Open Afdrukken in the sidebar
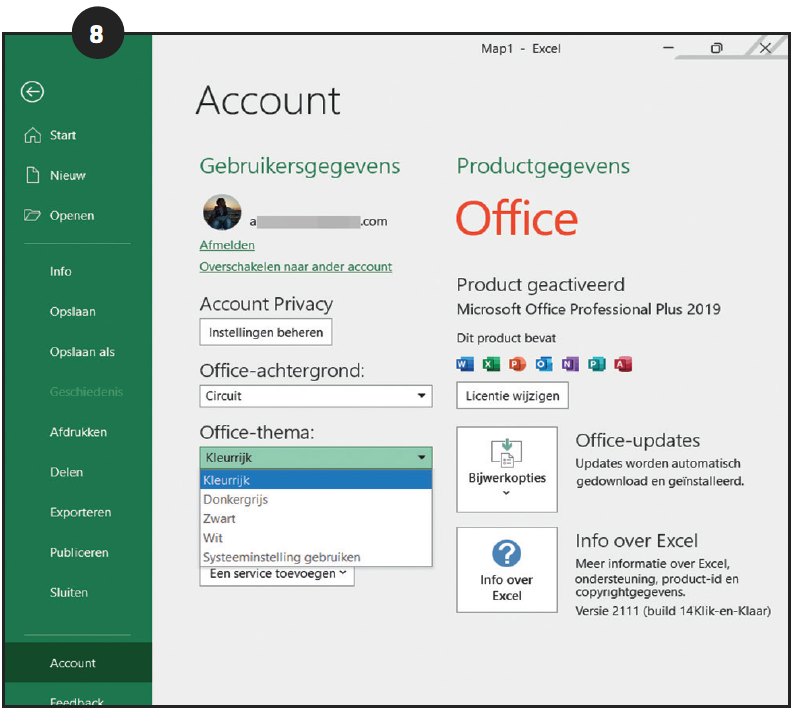The height and width of the screenshot is (719, 799). click(77, 432)
